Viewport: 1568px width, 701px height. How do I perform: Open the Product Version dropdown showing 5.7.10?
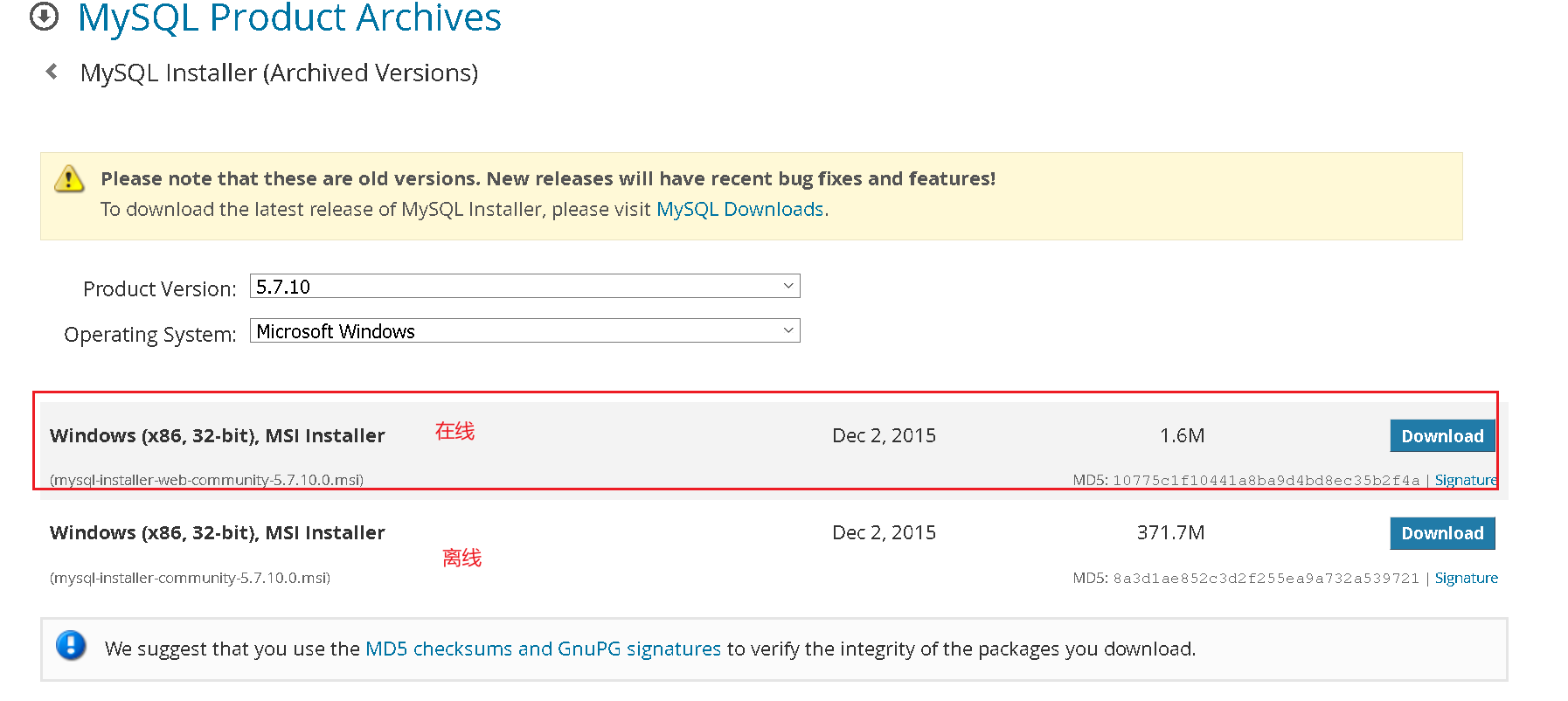pos(524,287)
